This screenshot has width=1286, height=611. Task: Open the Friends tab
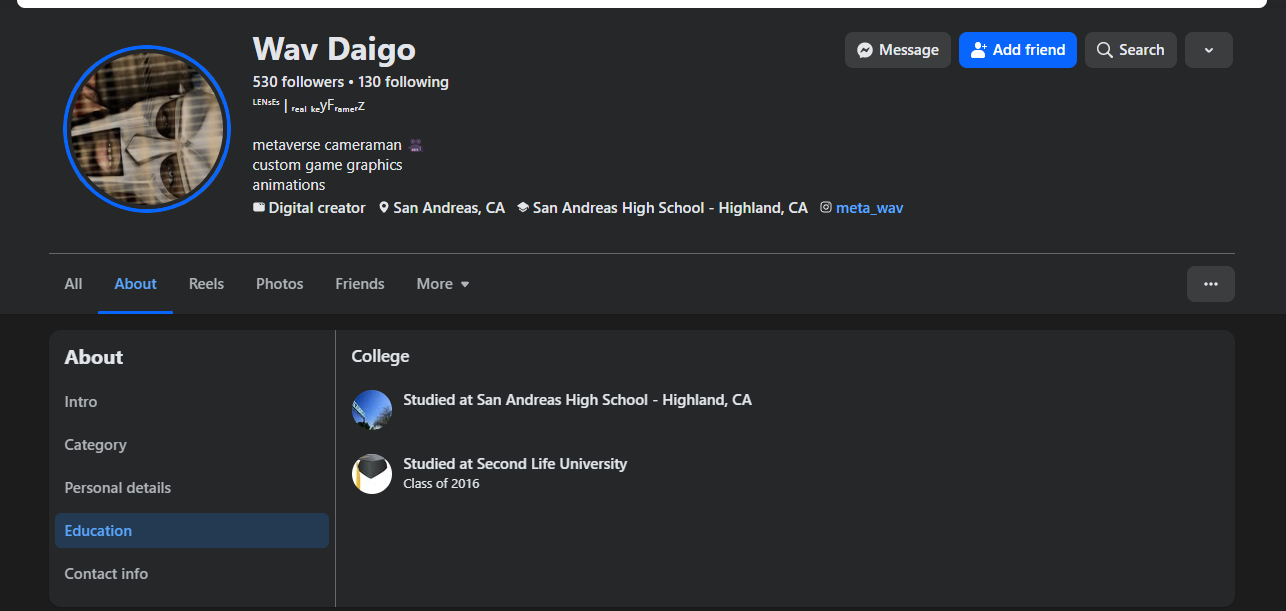click(360, 284)
